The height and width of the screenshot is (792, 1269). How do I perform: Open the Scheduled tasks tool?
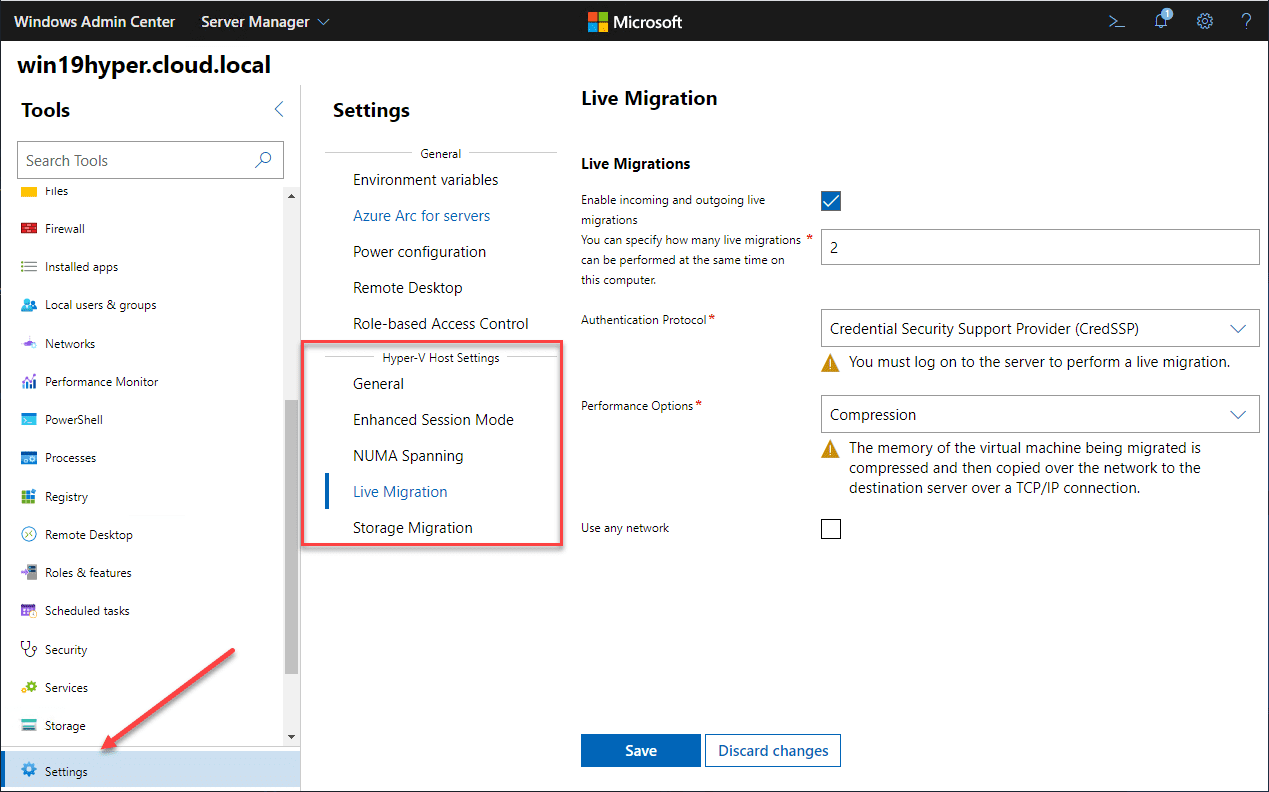point(86,611)
